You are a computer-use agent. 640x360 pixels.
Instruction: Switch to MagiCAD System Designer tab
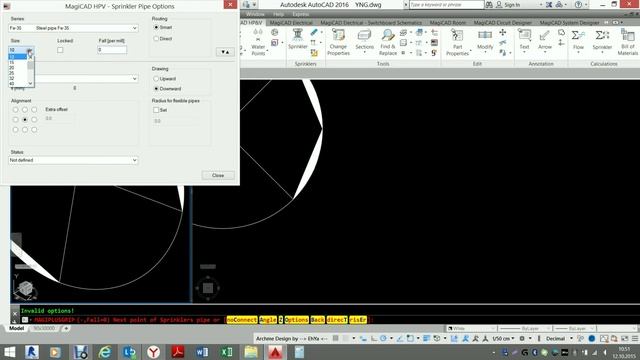[569, 22]
